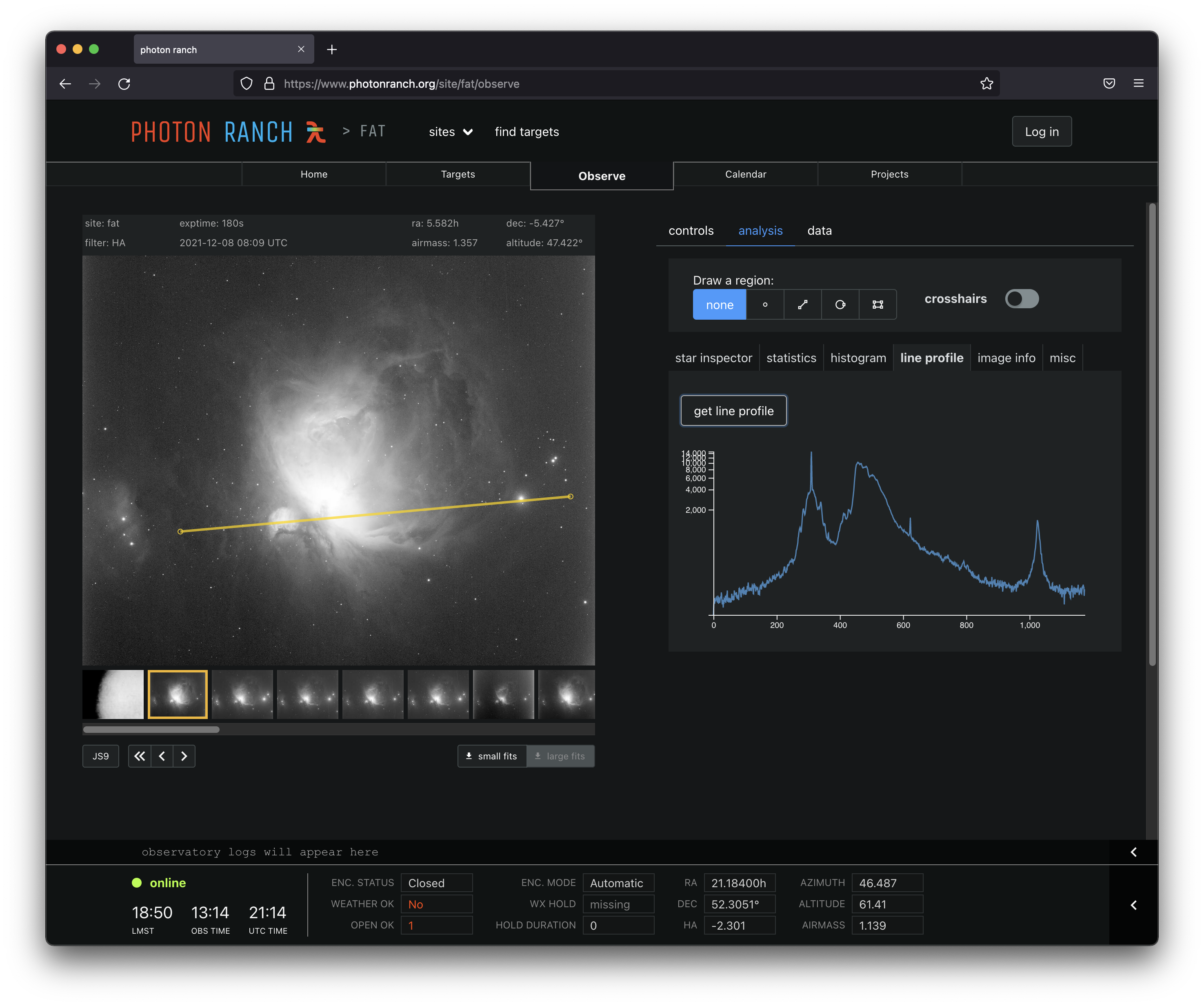This screenshot has width=1204, height=1006.
Task: Collapse the bottom status bar chevron
Action: click(x=1133, y=904)
